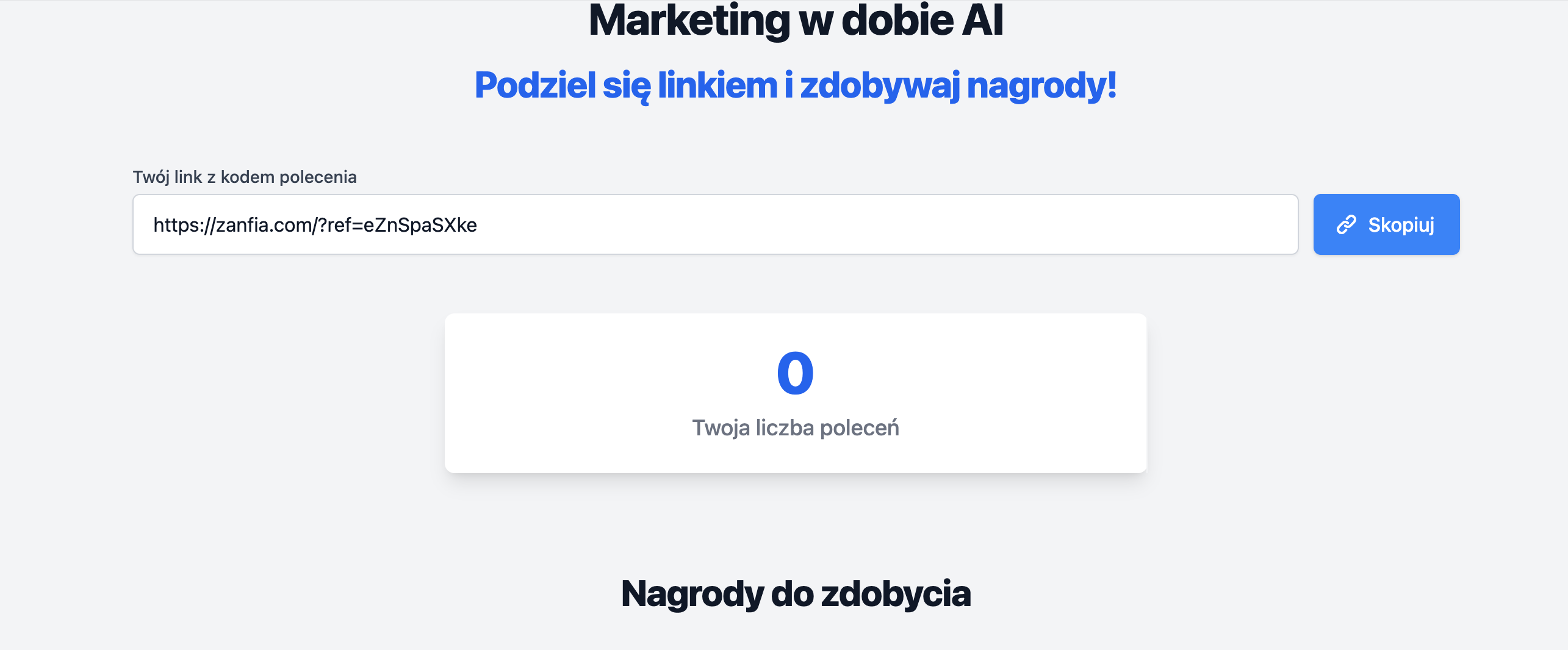Image resolution: width=1568 pixels, height=650 pixels.
Task: Focus the referral link input field
Action: coord(854,224)
